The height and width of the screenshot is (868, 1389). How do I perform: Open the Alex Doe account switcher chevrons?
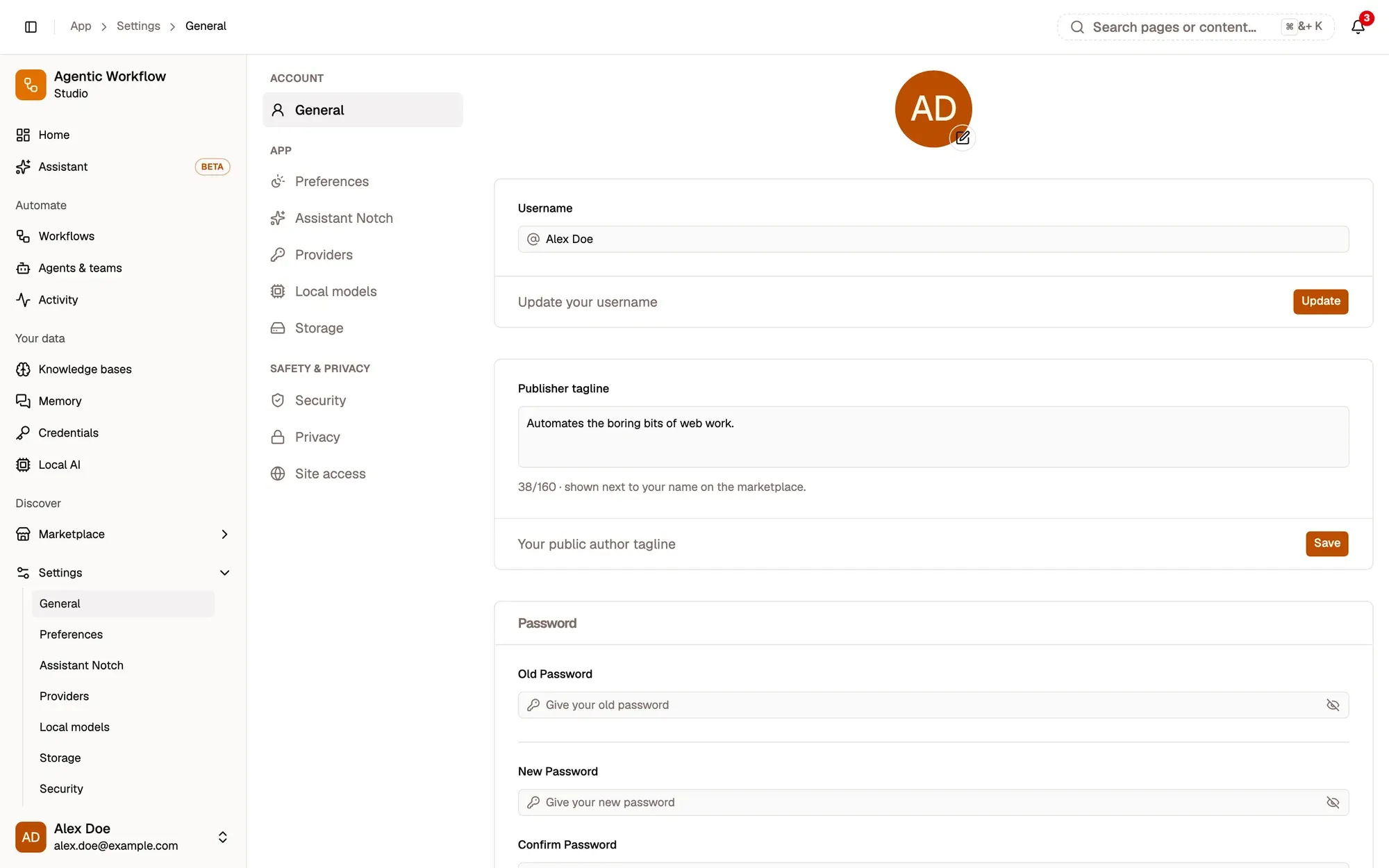click(223, 837)
